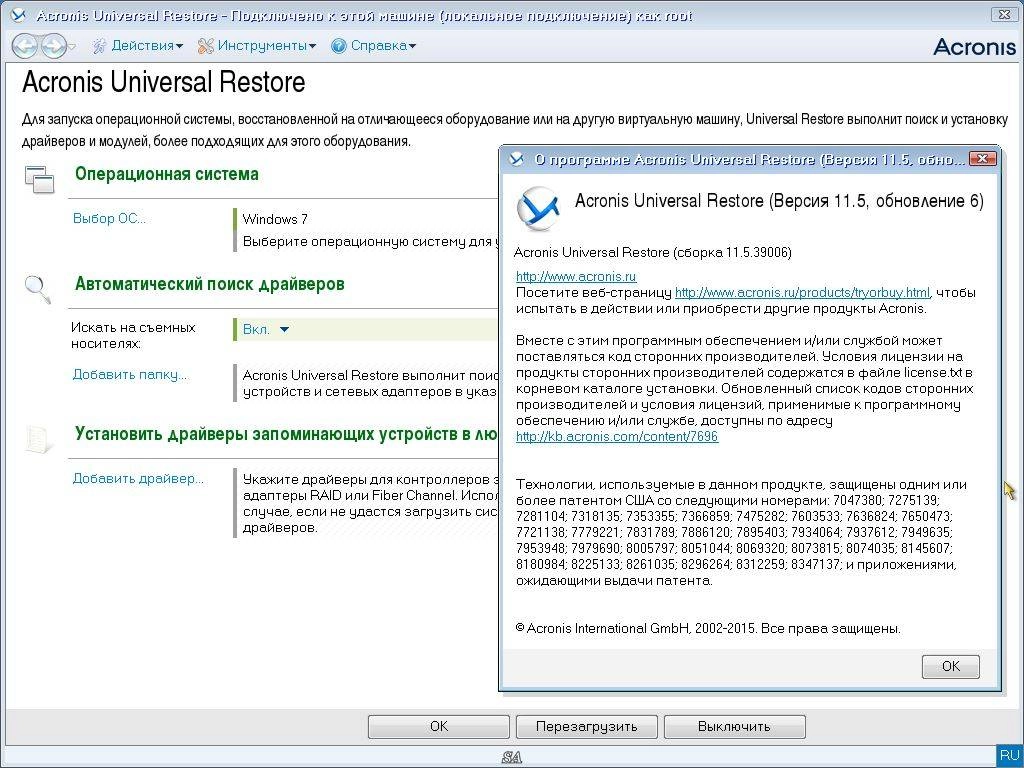
Task: Click the Добавить папку... link
Action: 129,375
